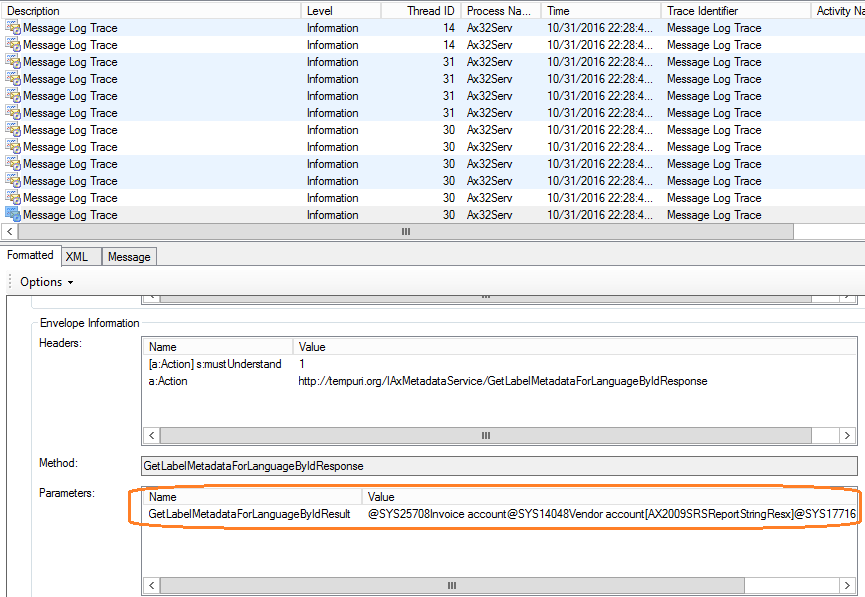The width and height of the screenshot is (865, 597).
Task: Sort traces by the Level column header
Action: click(340, 11)
